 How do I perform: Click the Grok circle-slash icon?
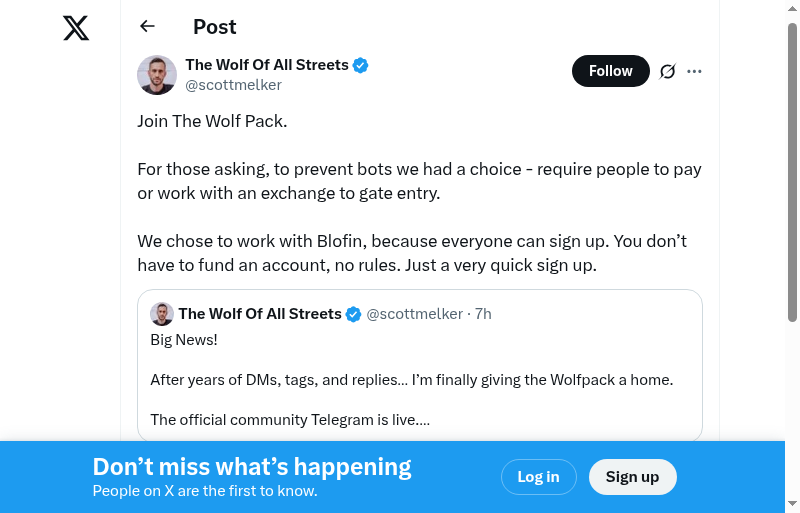point(668,71)
